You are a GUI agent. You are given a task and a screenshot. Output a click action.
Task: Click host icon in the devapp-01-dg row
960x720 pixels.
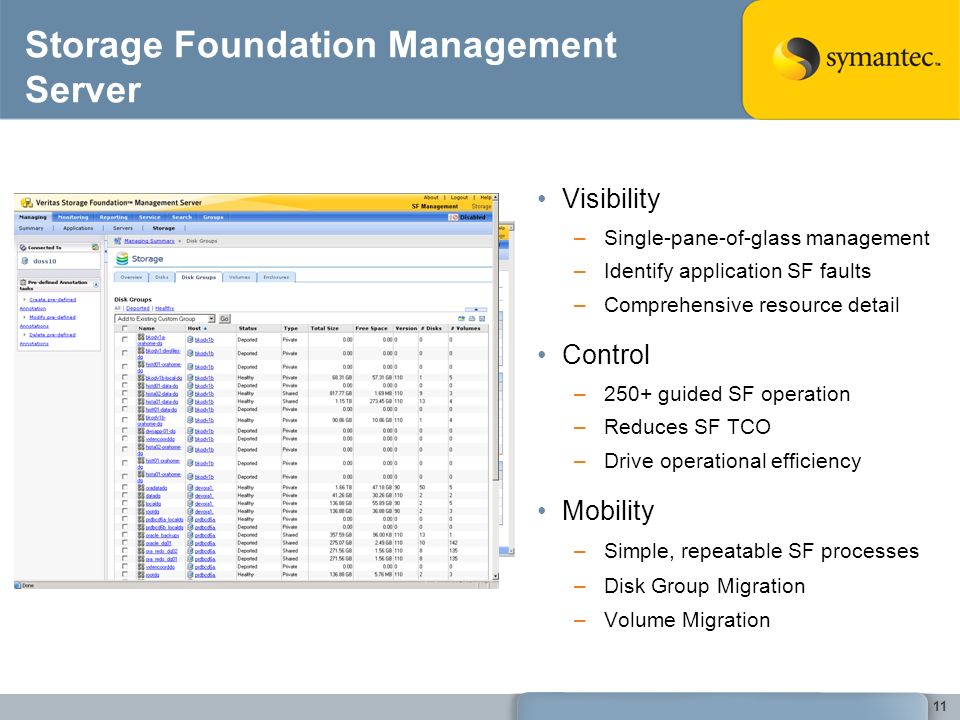click(x=190, y=431)
